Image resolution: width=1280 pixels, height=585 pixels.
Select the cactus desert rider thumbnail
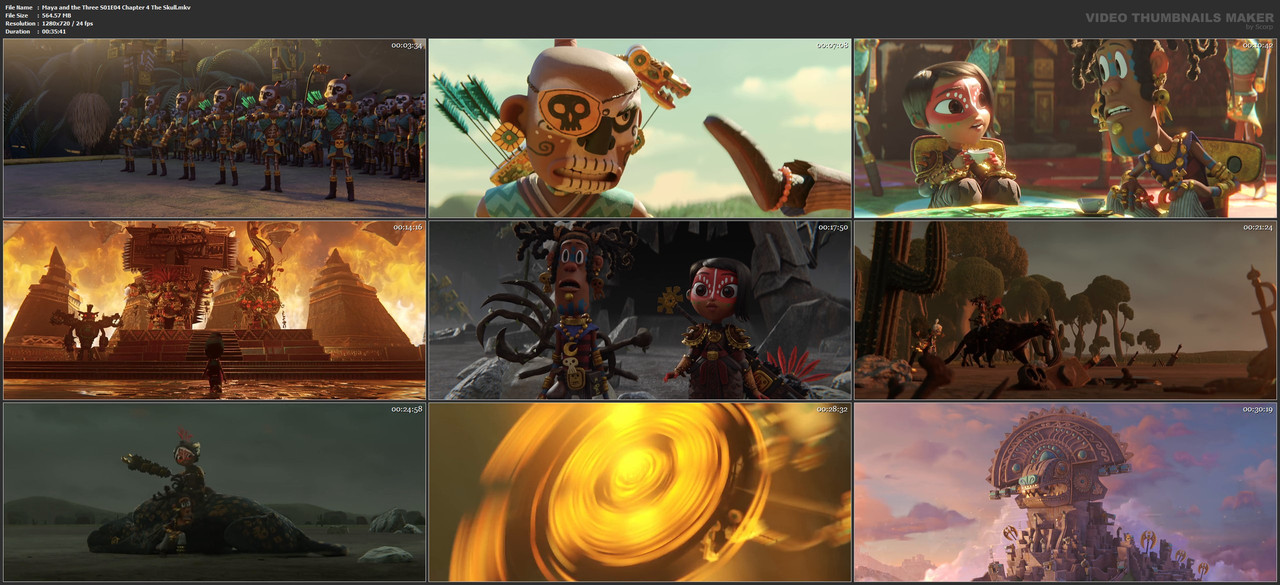pos(1065,310)
